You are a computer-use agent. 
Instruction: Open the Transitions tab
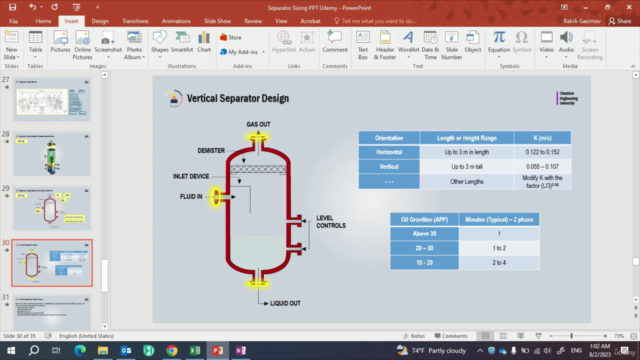point(135,21)
